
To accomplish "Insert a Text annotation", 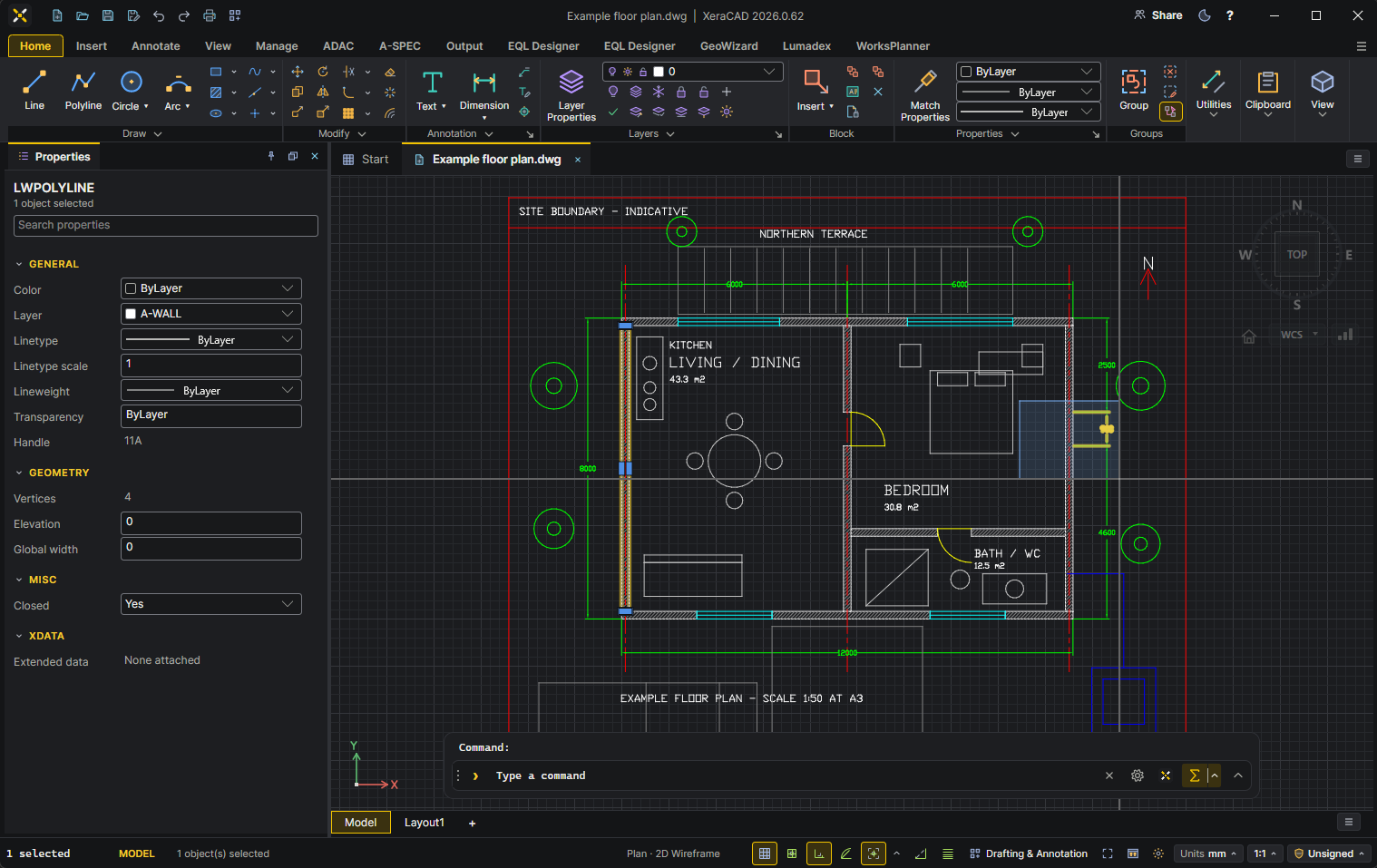I will coord(432,90).
